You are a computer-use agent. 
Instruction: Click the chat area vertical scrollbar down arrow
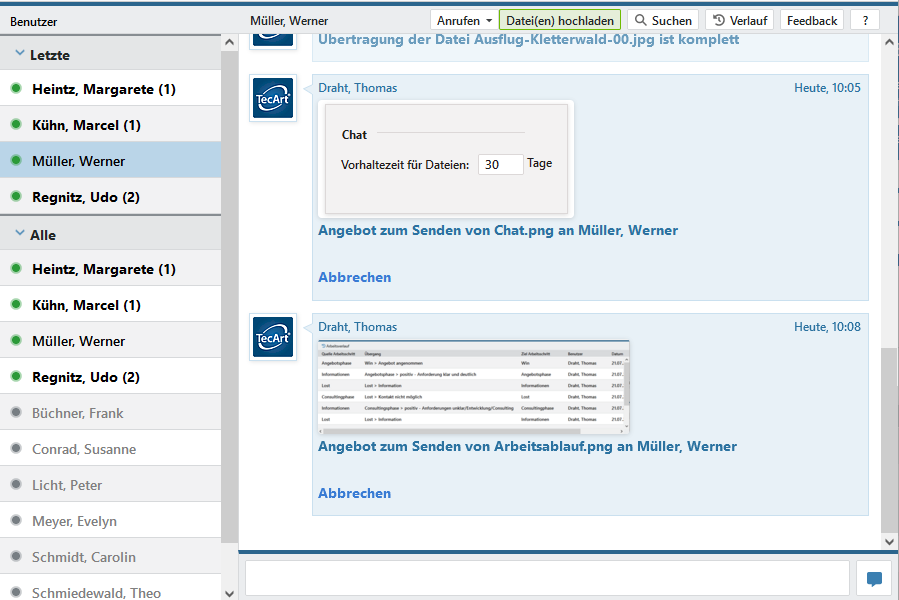click(x=890, y=541)
